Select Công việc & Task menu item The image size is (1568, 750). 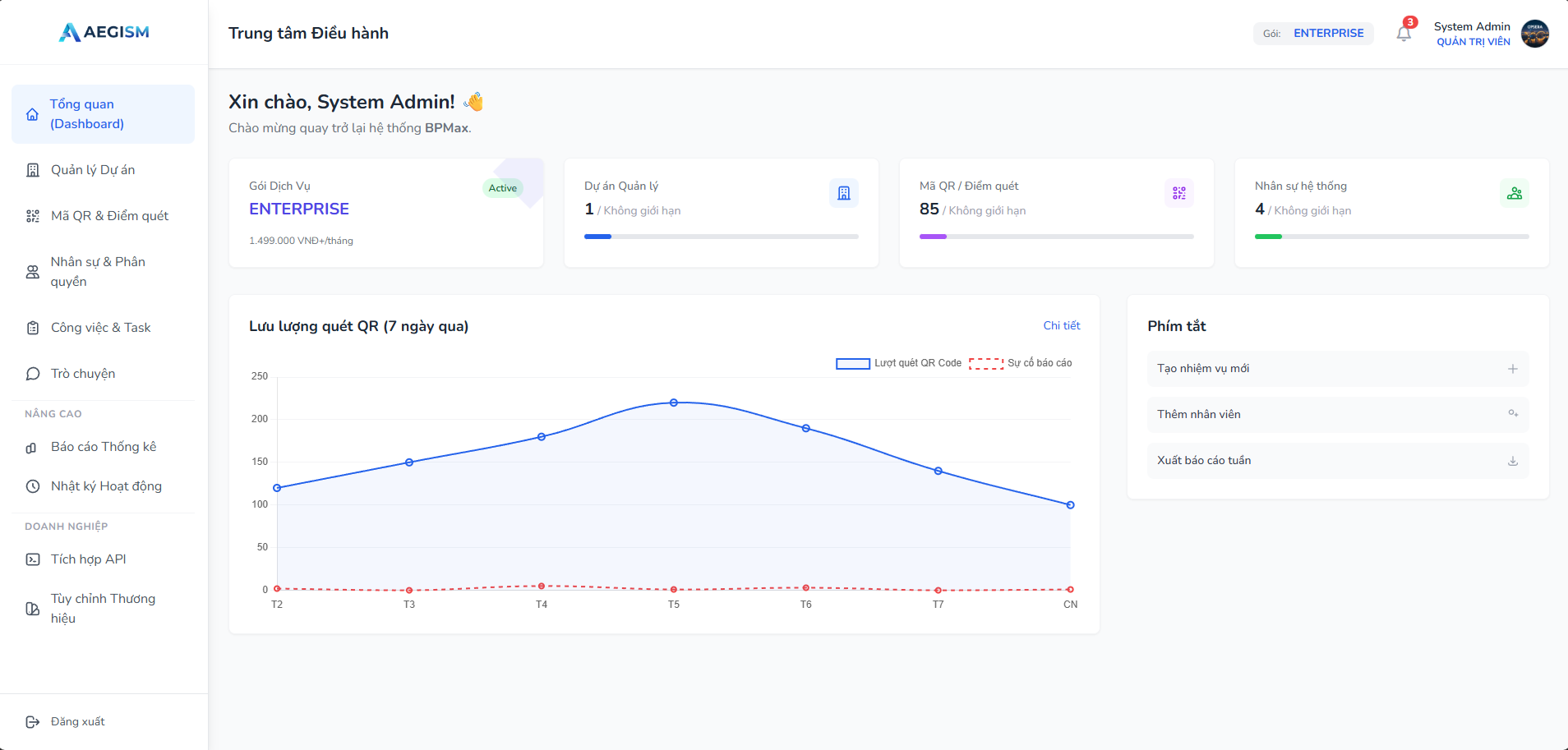pos(100,328)
